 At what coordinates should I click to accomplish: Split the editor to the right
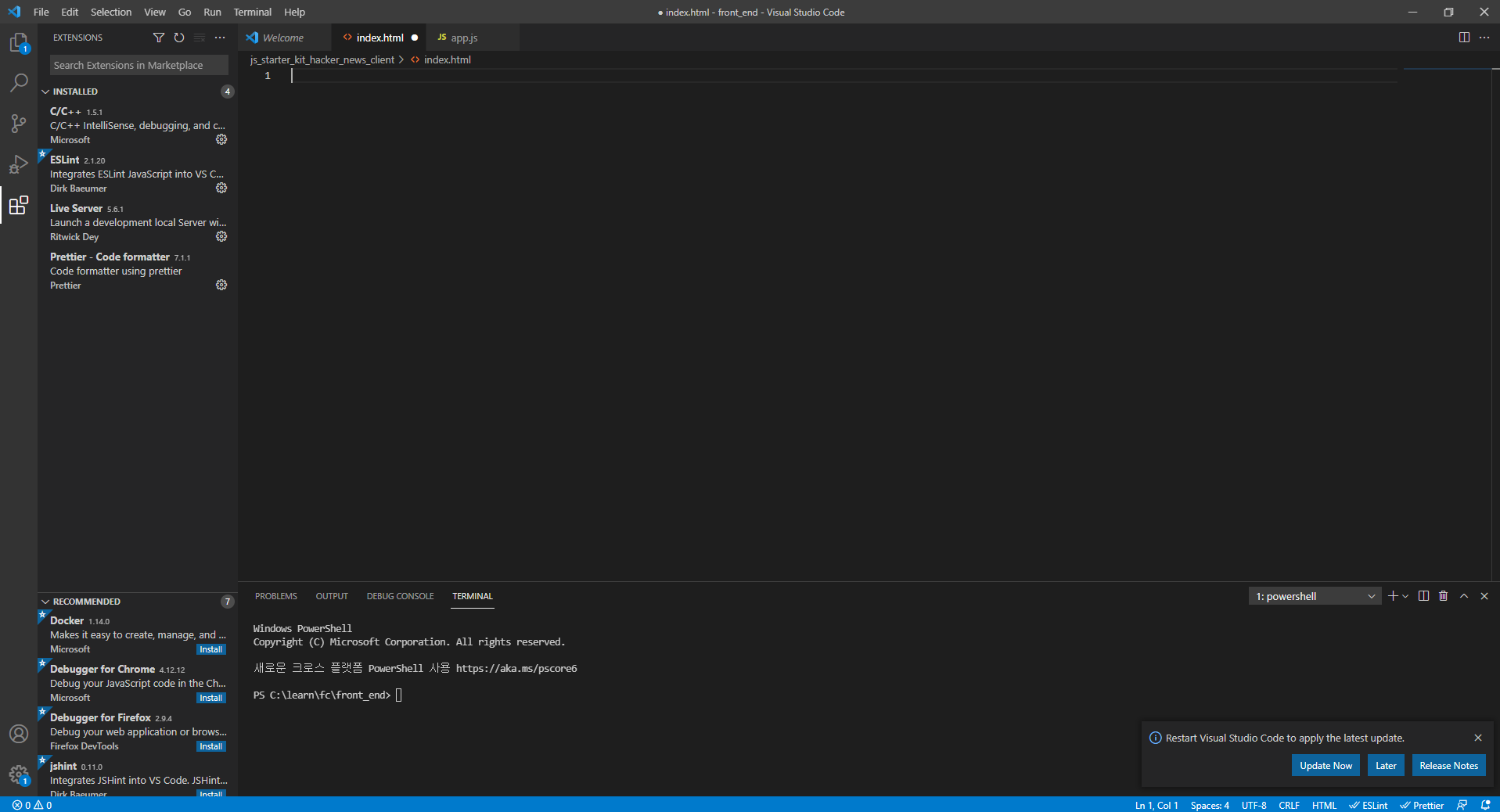point(1464,38)
